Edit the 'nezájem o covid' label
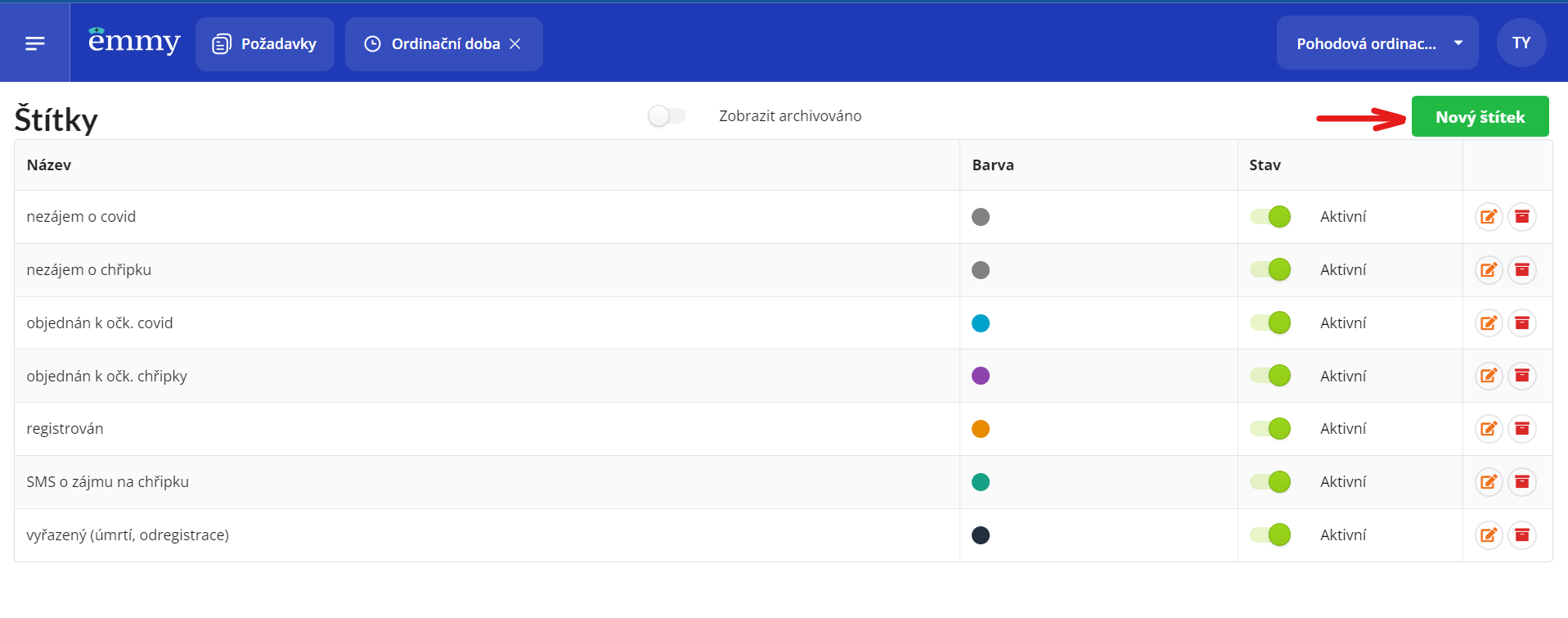Image resolution: width=1568 pixels, height=618 pixels. 1489,217
